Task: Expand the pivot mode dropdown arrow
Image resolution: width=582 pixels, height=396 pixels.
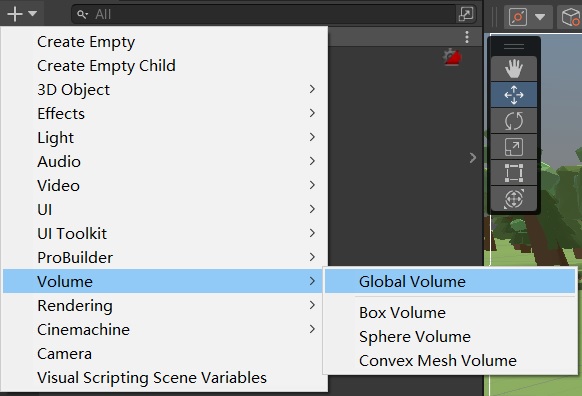Action: coord(540,17)
